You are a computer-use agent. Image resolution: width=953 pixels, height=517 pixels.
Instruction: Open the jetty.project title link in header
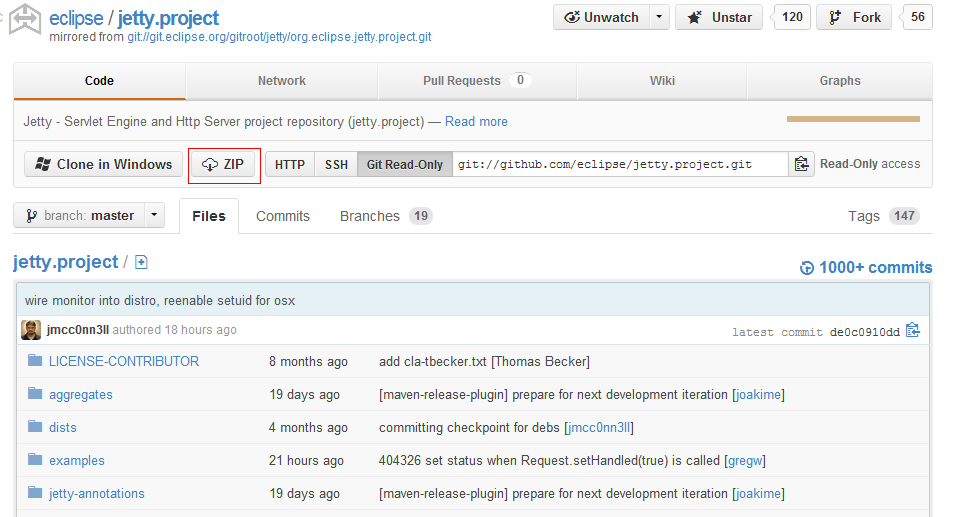pos(168,18)
